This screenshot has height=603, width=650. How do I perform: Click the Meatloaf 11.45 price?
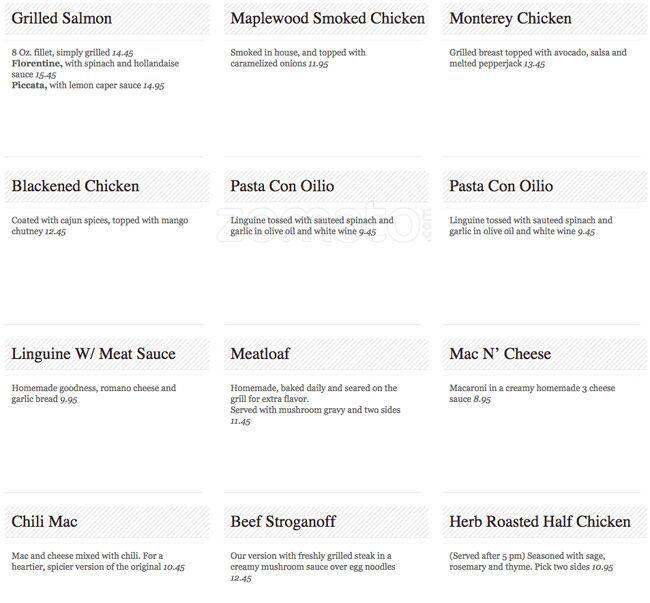[x=240, y=422]
